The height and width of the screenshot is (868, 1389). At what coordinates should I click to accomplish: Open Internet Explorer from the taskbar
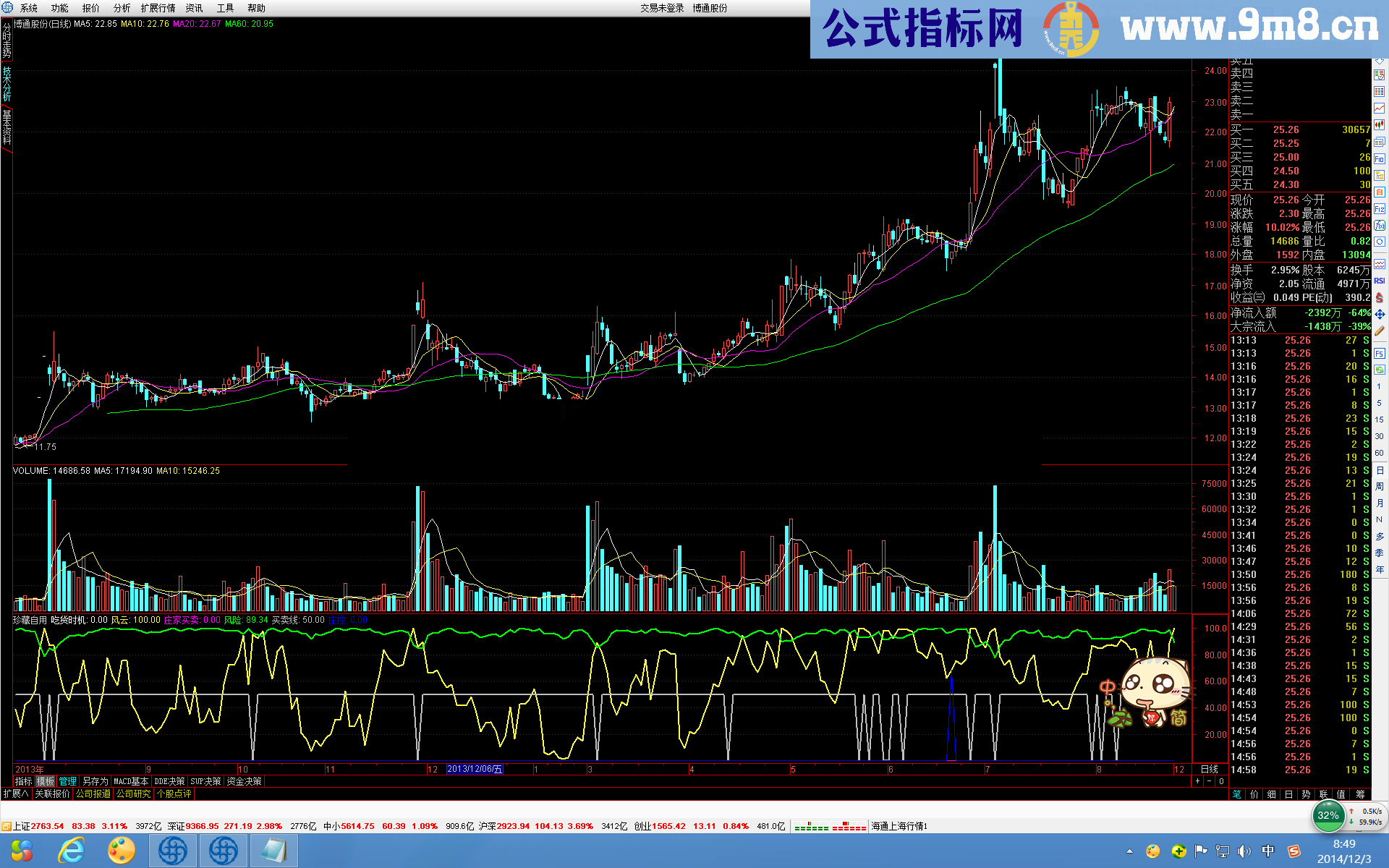[71, 851]
